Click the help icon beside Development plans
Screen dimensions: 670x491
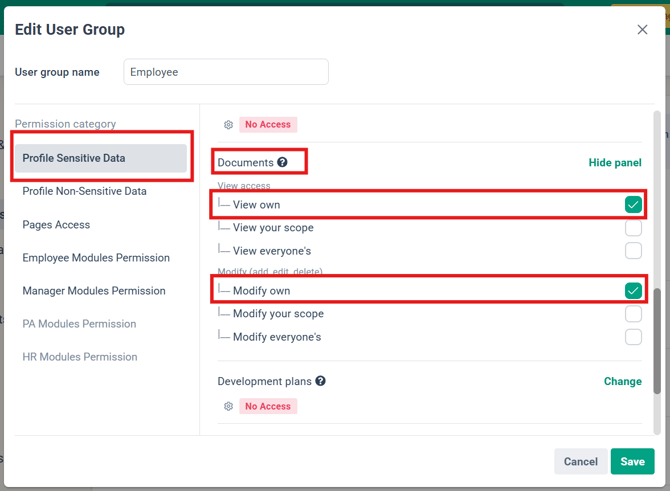pos(320,381)
